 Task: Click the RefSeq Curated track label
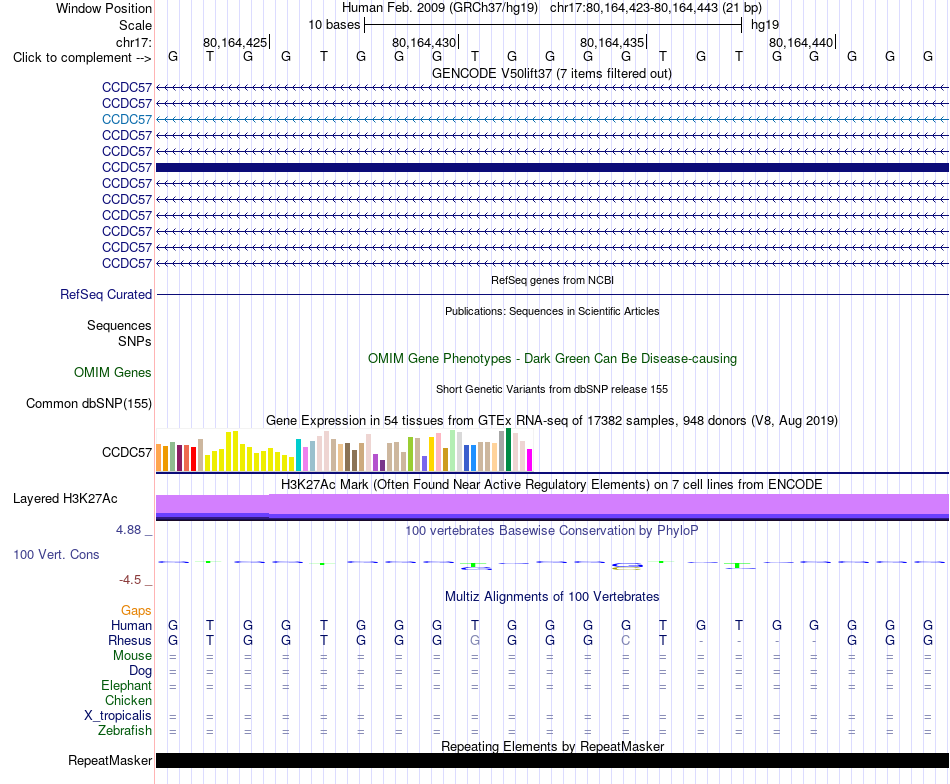pyautogui.click(x=106, y=294)
